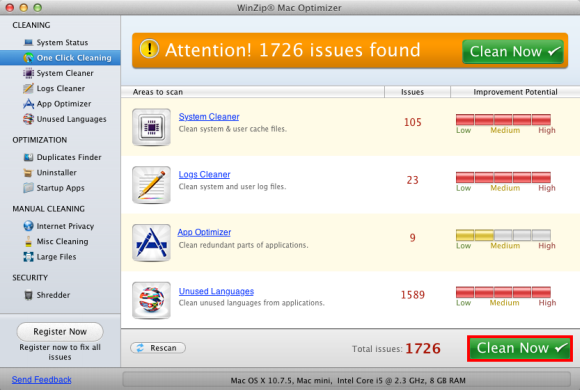The height and width of the screenshot is (390, 580).
Task: Click the System Cleaner chip icon in sidebar
Action: pyautogui.click(x=28, y=73)
